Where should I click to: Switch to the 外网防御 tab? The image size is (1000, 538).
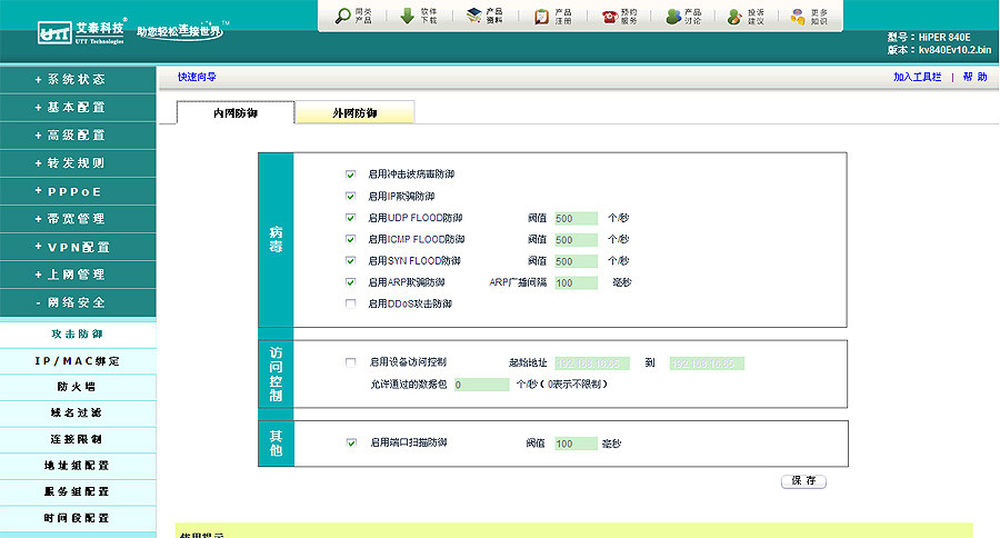pyautogui.click(x=355, y=114)
